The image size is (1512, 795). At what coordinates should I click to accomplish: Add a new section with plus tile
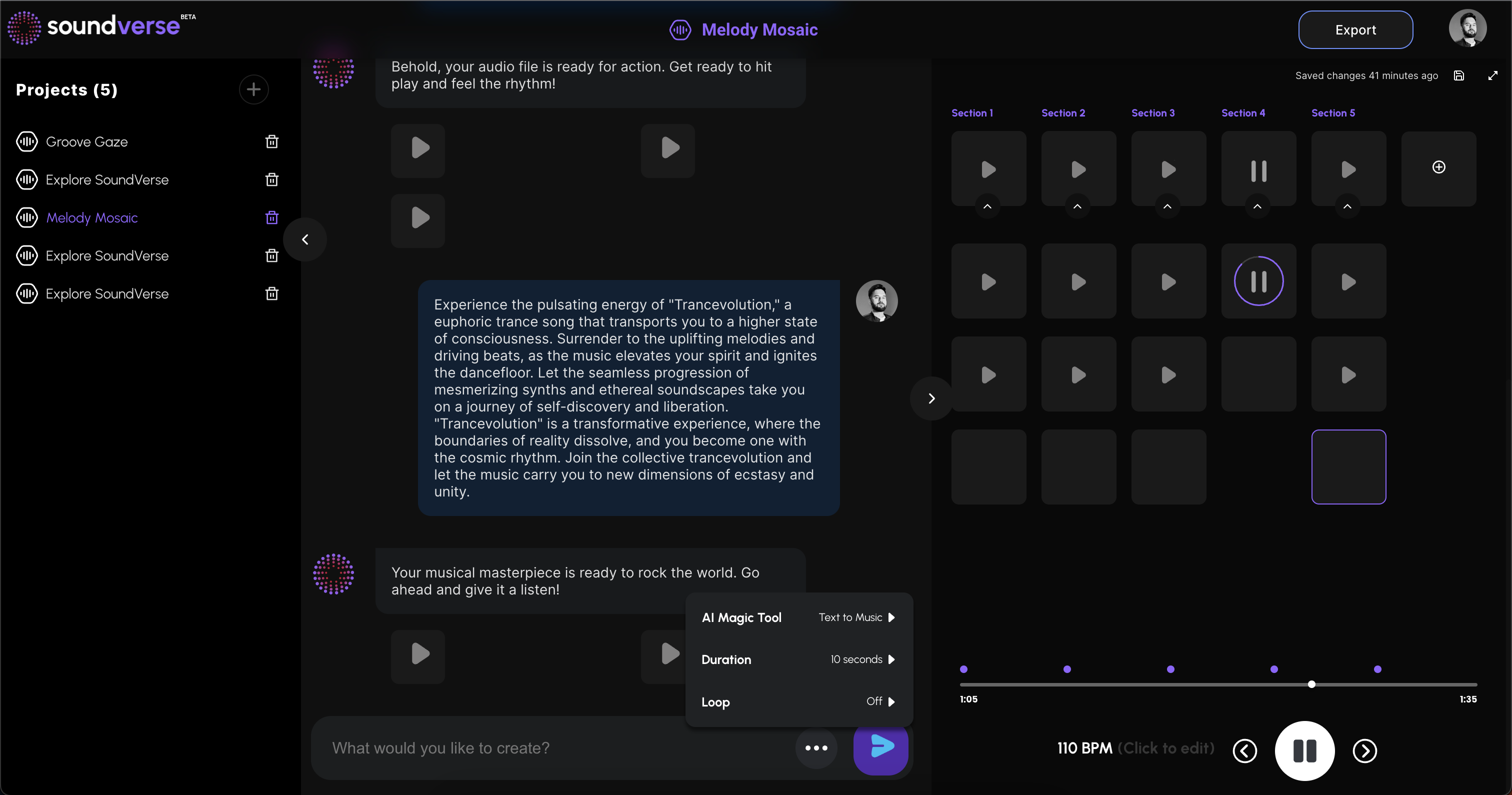(x=1438, y=168)
